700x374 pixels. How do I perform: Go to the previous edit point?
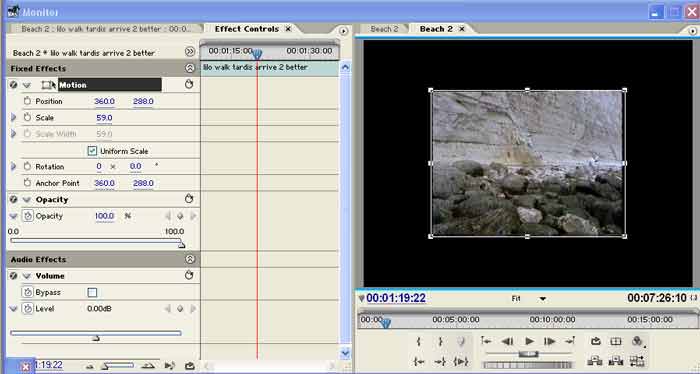pyautogui.click(x=486, y=341)
